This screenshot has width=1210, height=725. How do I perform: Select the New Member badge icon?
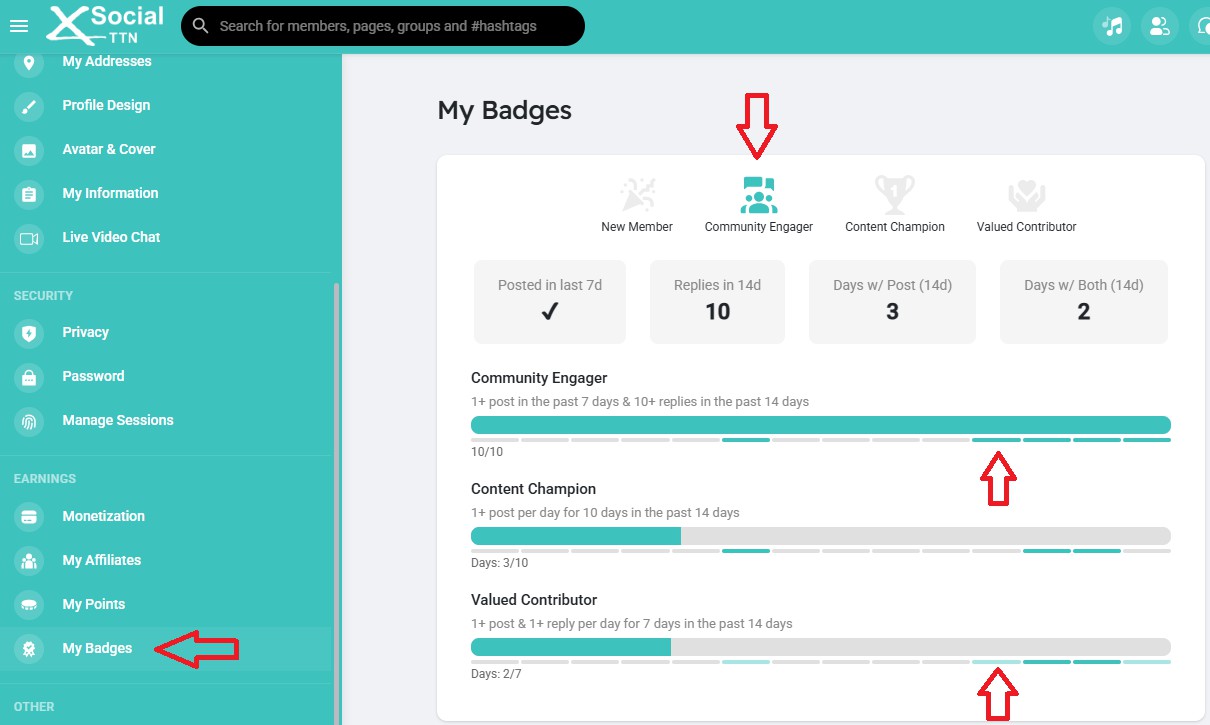(637, 196)
